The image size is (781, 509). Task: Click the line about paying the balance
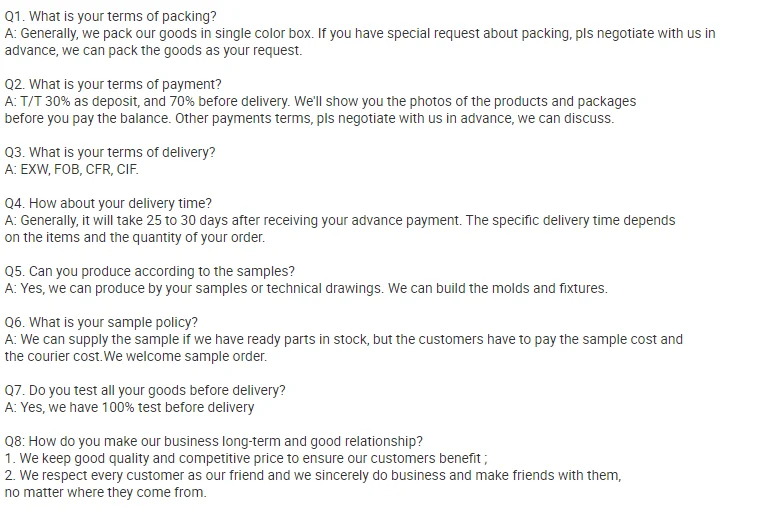point(309,118)
